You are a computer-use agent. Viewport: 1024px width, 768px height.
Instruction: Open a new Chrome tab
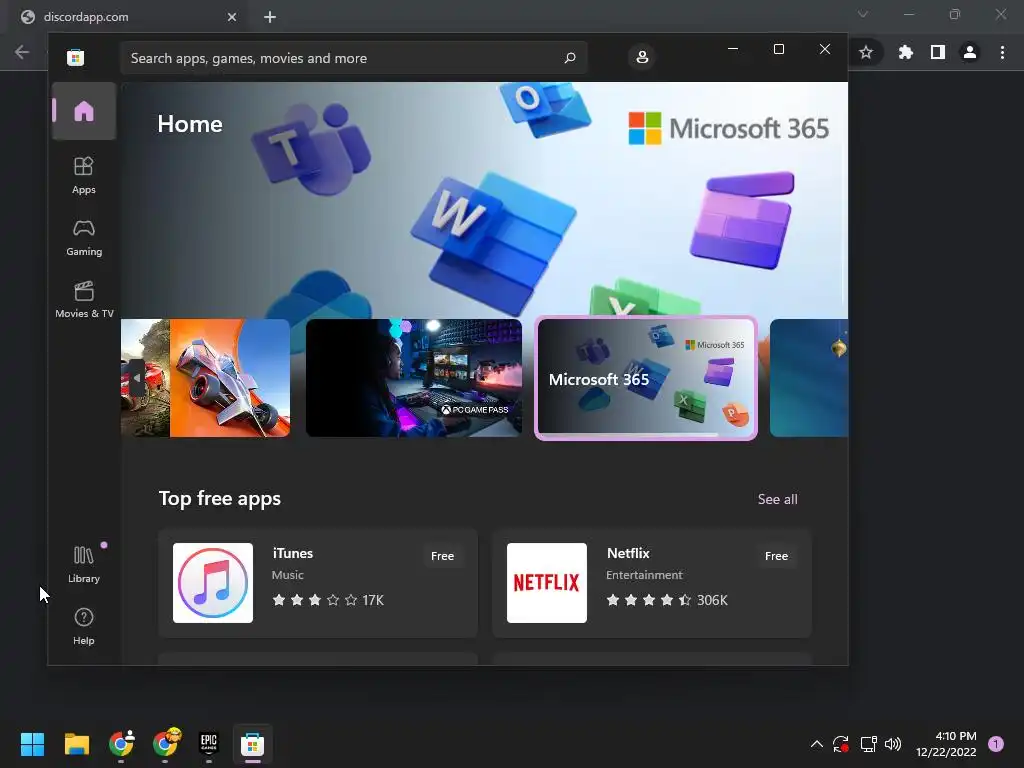coord(270,17)
